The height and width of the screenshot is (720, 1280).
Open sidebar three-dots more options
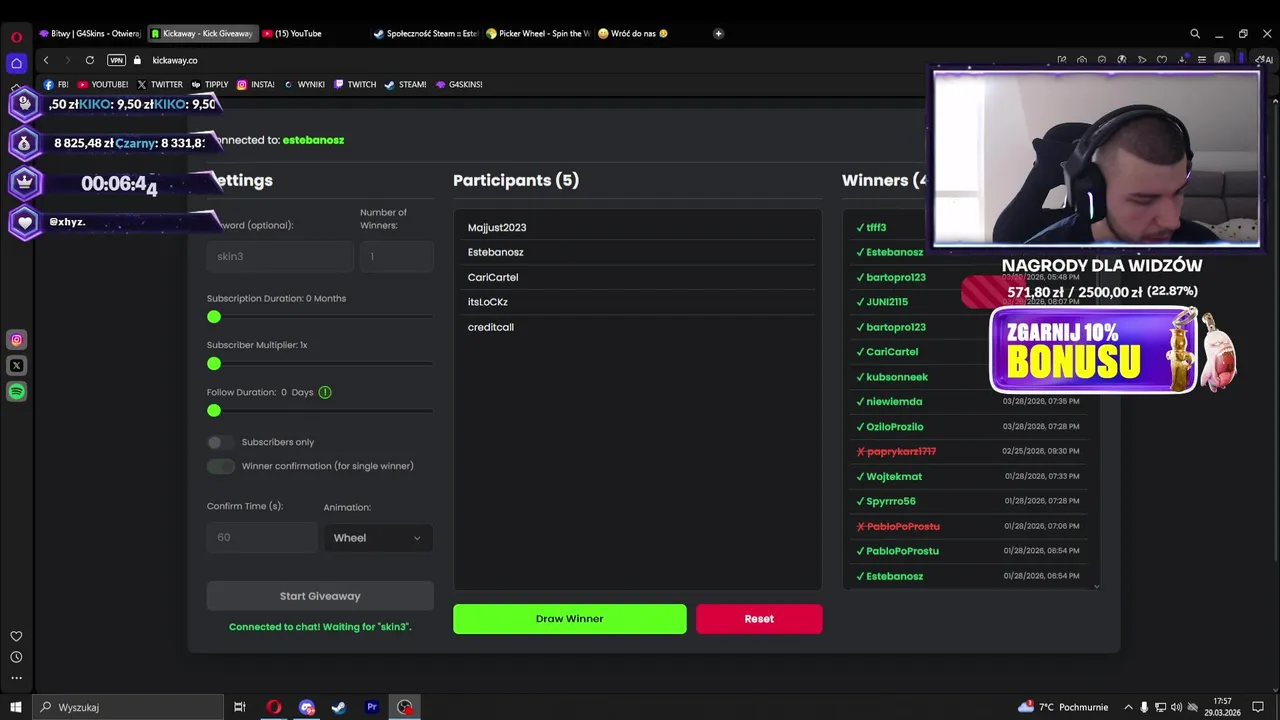16,678
